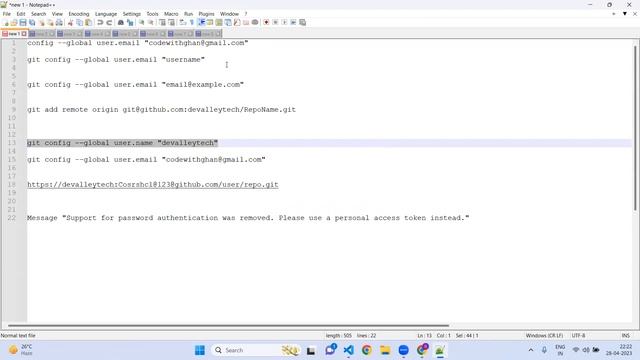The image size is (640, 360).
Task: Open the Edit menu
Action: click(20, 14)
